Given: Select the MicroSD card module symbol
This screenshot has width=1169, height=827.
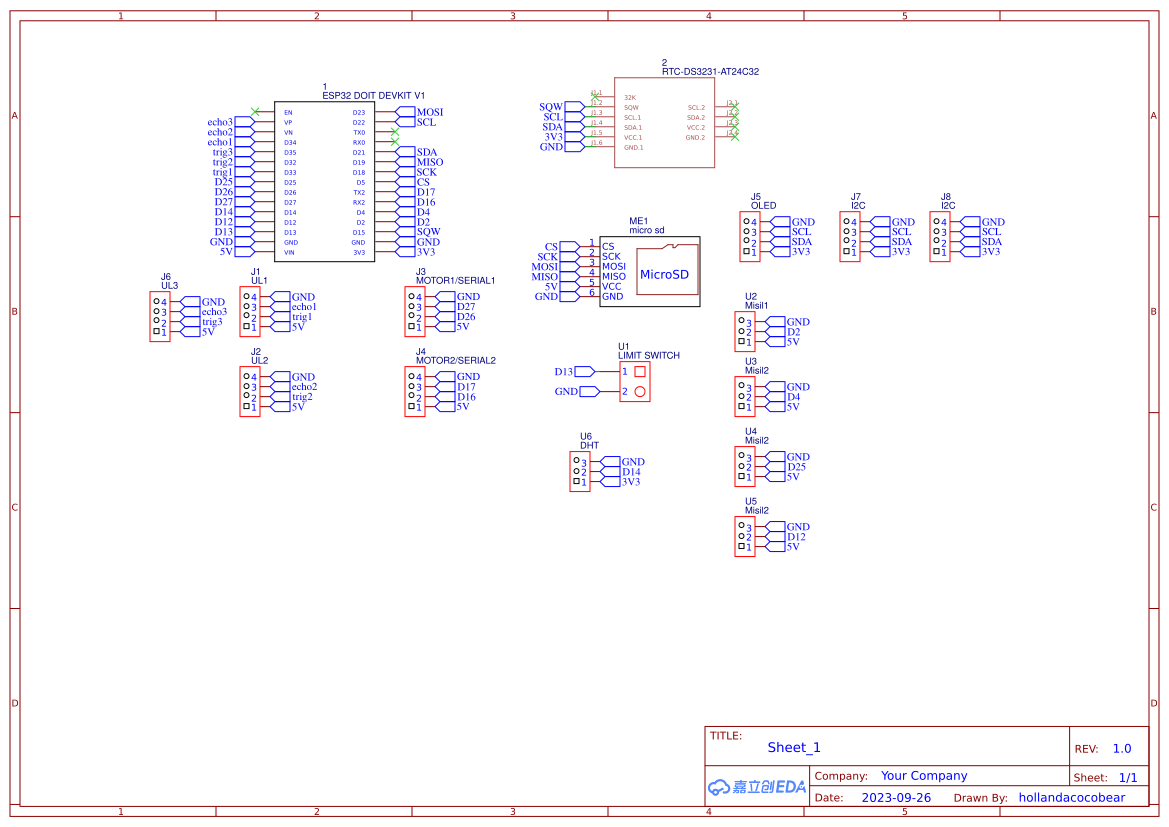Looking at the screenshot, I should pyautogui.click(x=649, y=272).
